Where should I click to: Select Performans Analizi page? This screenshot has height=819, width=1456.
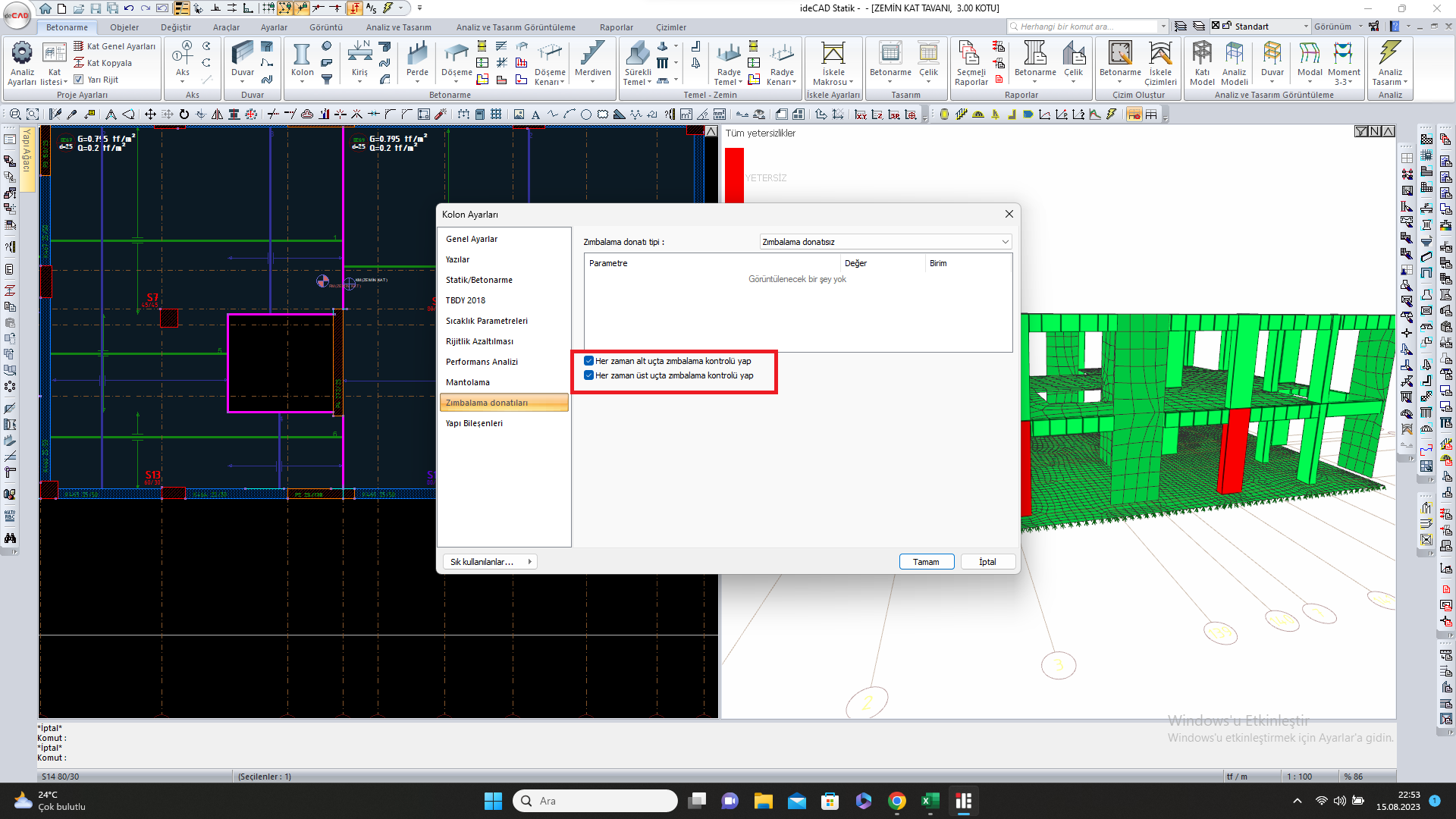(504, 362)
